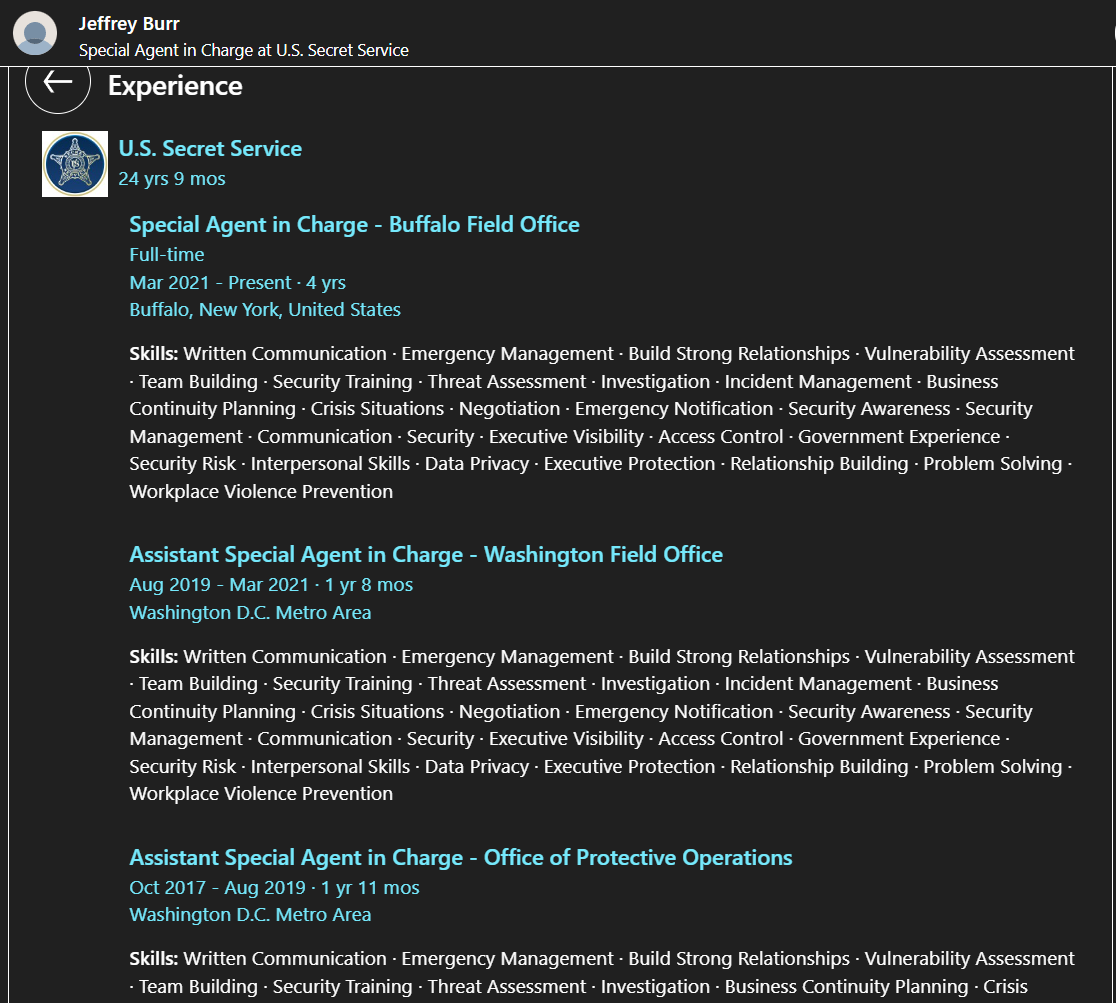This screenshot has width=1116, height=1003.
Task: Open the U.S. Secret Service company link
Action: click(x=210, y=148)
